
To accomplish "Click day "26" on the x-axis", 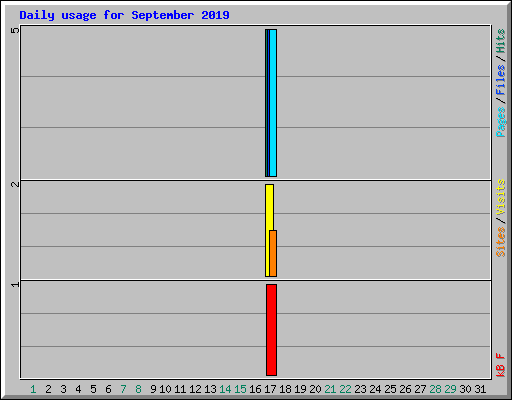I will point(405,389).
